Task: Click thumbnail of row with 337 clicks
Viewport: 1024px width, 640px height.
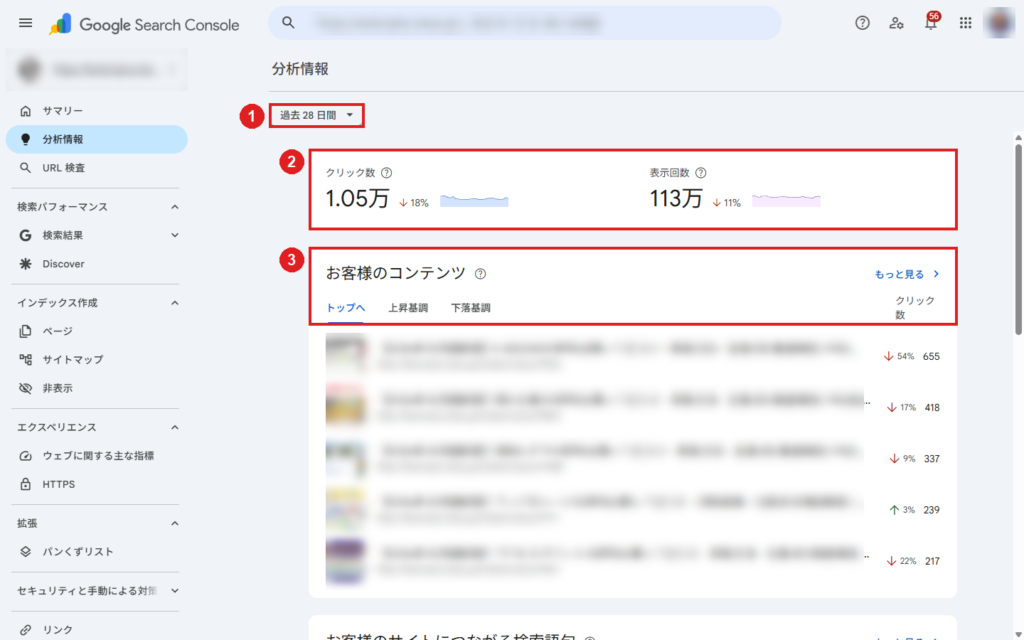Action: [346, 457]
